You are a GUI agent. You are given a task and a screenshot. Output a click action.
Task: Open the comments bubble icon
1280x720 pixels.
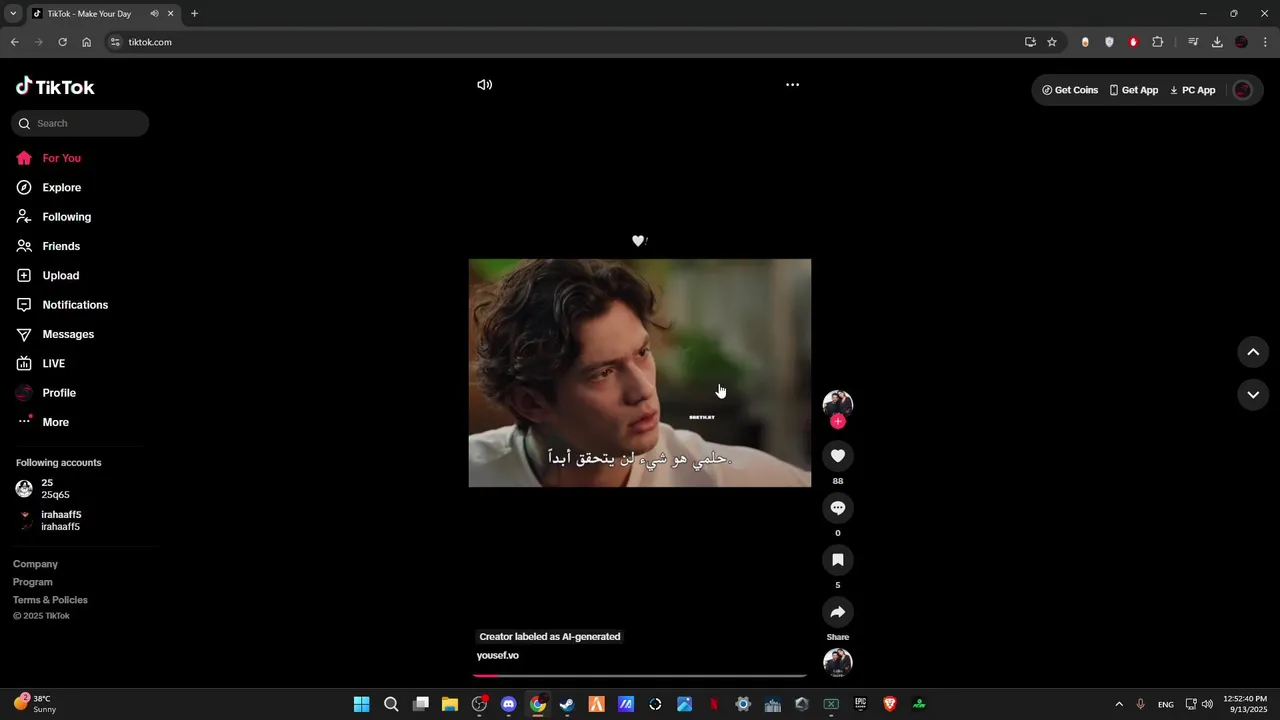pos(838,508)
